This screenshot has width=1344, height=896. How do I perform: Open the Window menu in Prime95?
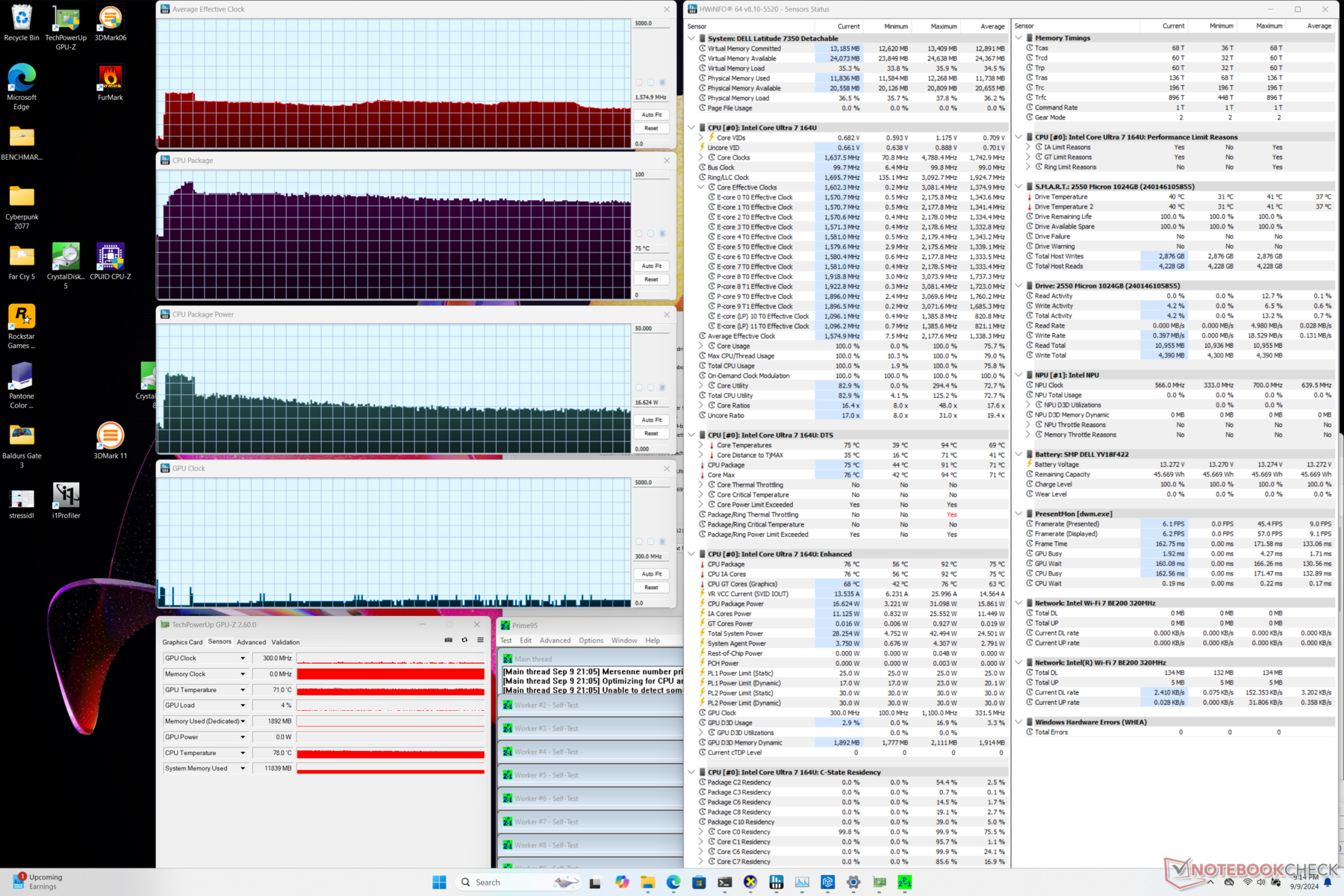(624, 641)
